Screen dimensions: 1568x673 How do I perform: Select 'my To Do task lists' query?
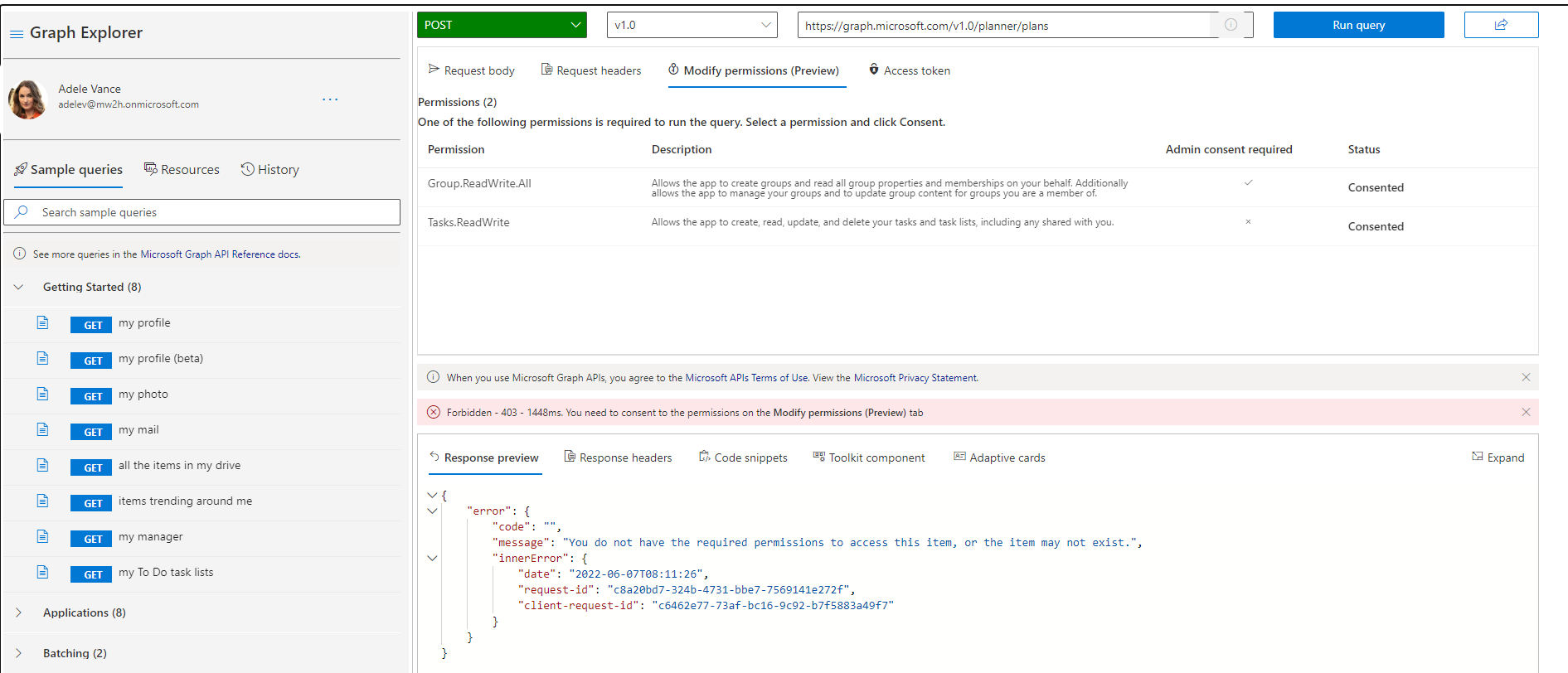[166, 573]
